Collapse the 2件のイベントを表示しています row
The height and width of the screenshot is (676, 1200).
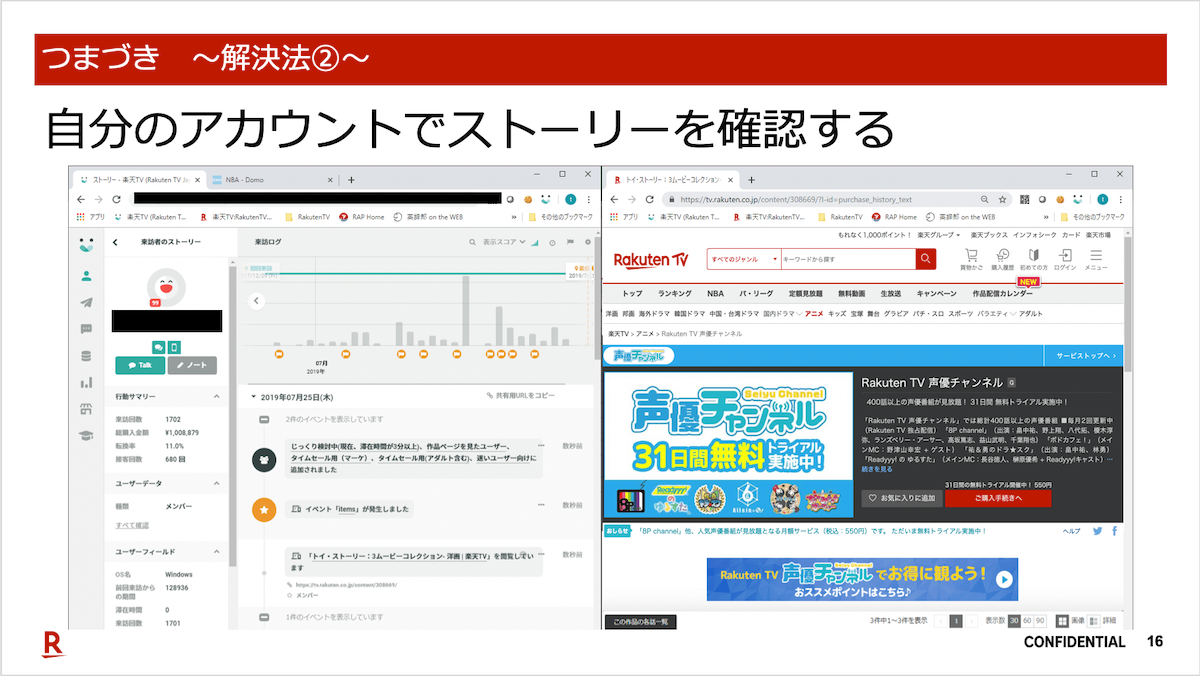(x=264, y=420)
